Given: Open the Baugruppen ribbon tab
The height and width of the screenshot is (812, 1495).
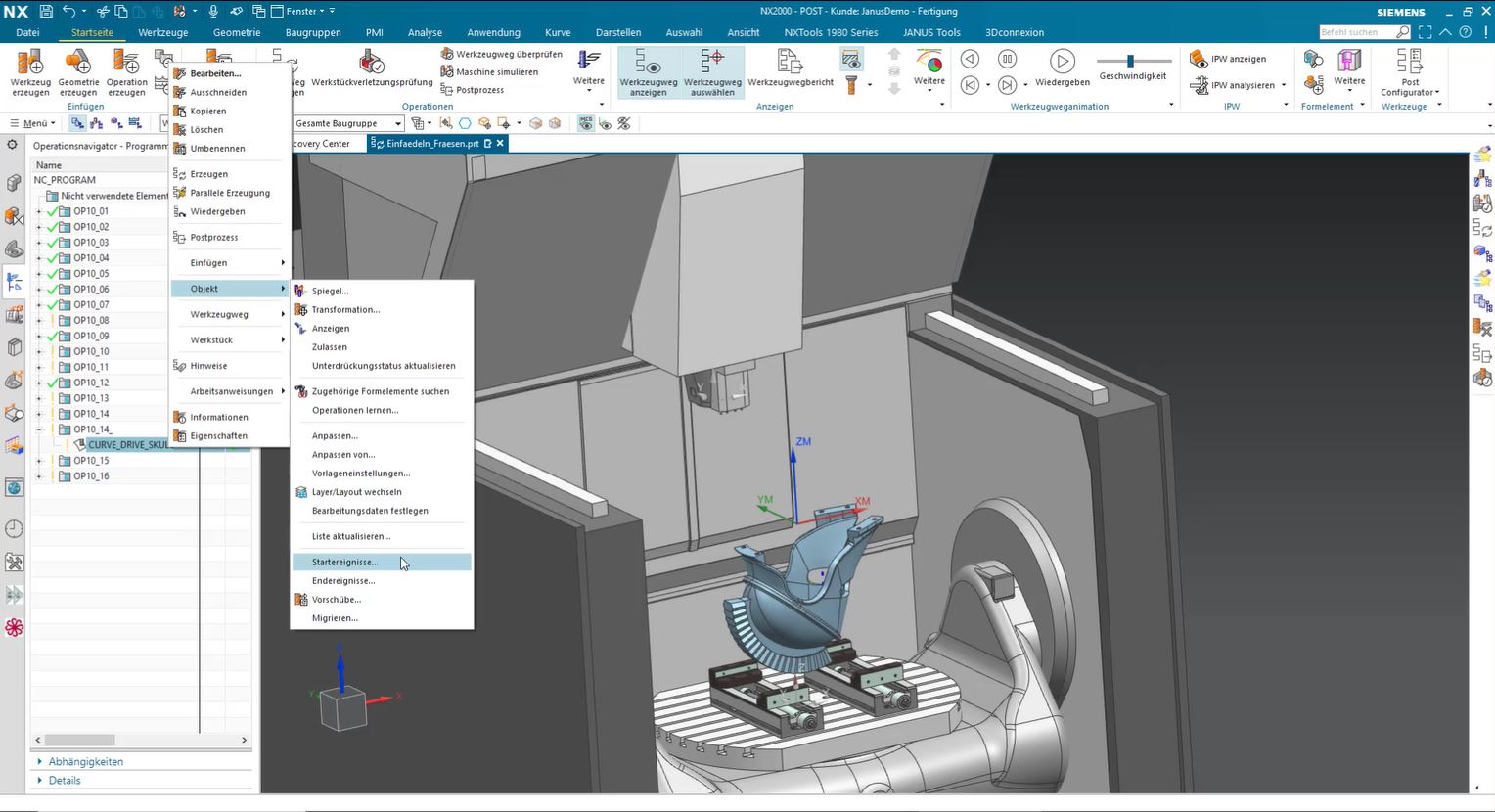Looking at the screenshot, I should [313, 32].
